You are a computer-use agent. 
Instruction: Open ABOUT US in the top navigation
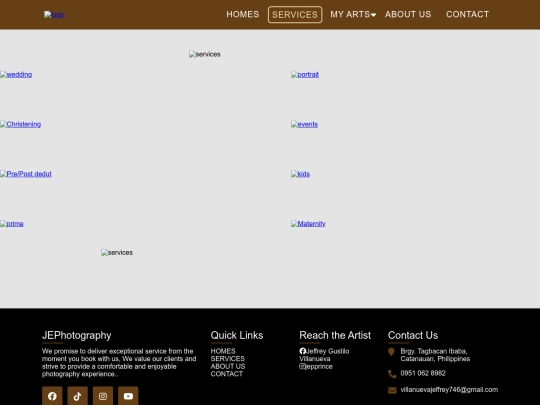click(x=408, y=14)
